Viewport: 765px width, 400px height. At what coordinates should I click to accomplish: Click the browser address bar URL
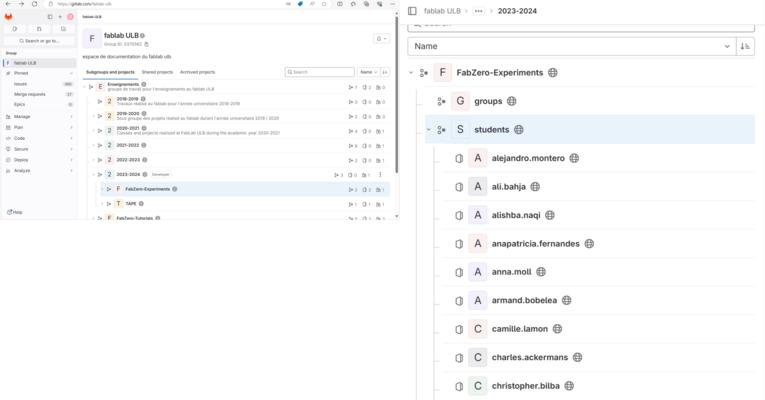(x=84, y=3)
